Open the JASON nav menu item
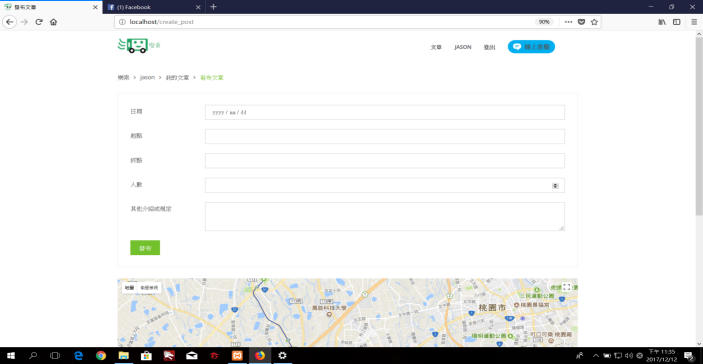The width and height of the screenshot is (703, 364). coord(463,47)
